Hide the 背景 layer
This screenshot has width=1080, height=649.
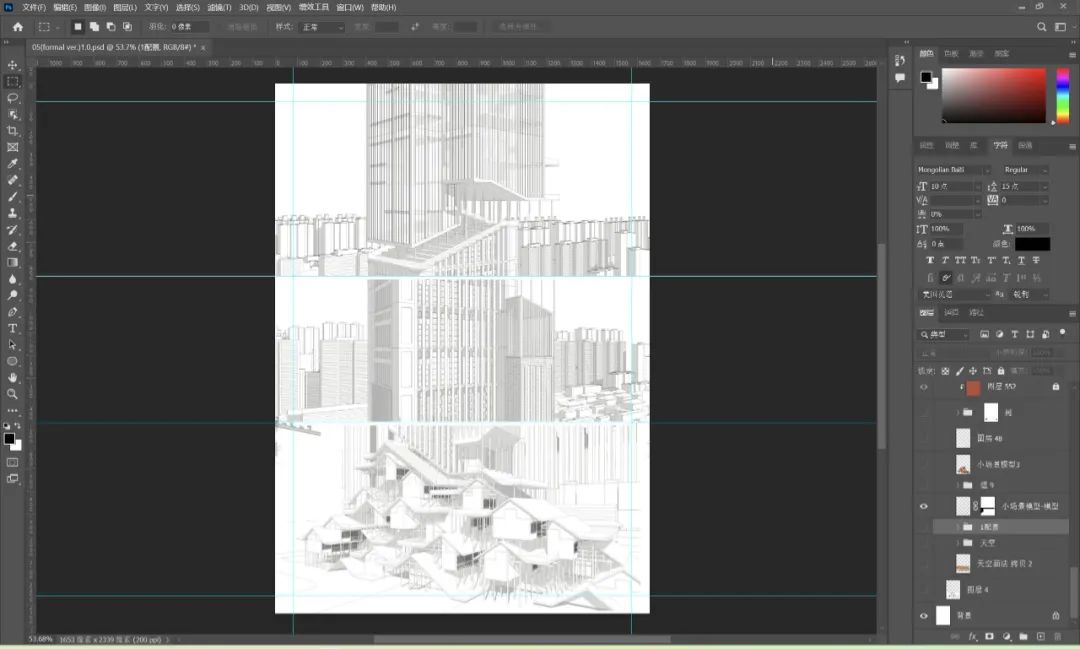click(924, 615)
